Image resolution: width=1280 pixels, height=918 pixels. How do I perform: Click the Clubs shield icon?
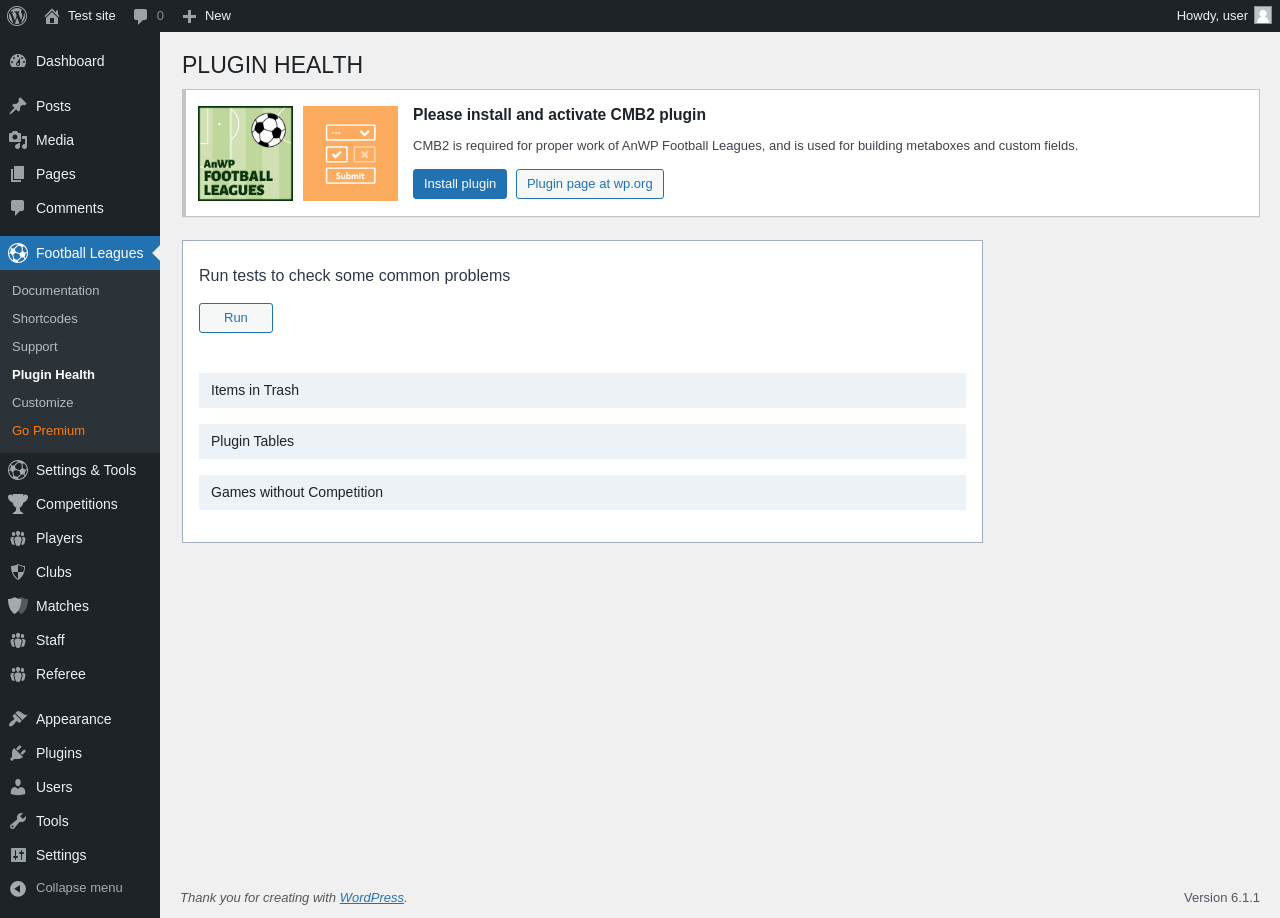[x=18, y=572]
